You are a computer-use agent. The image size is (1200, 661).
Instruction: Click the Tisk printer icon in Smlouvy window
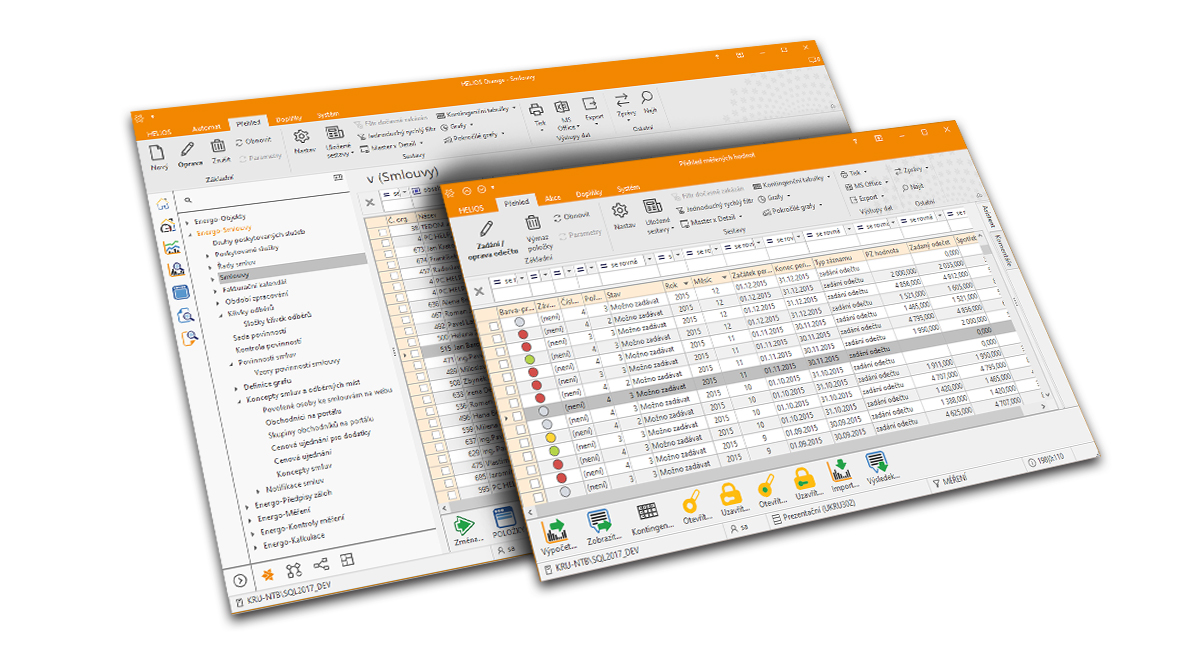click(536, 108)
